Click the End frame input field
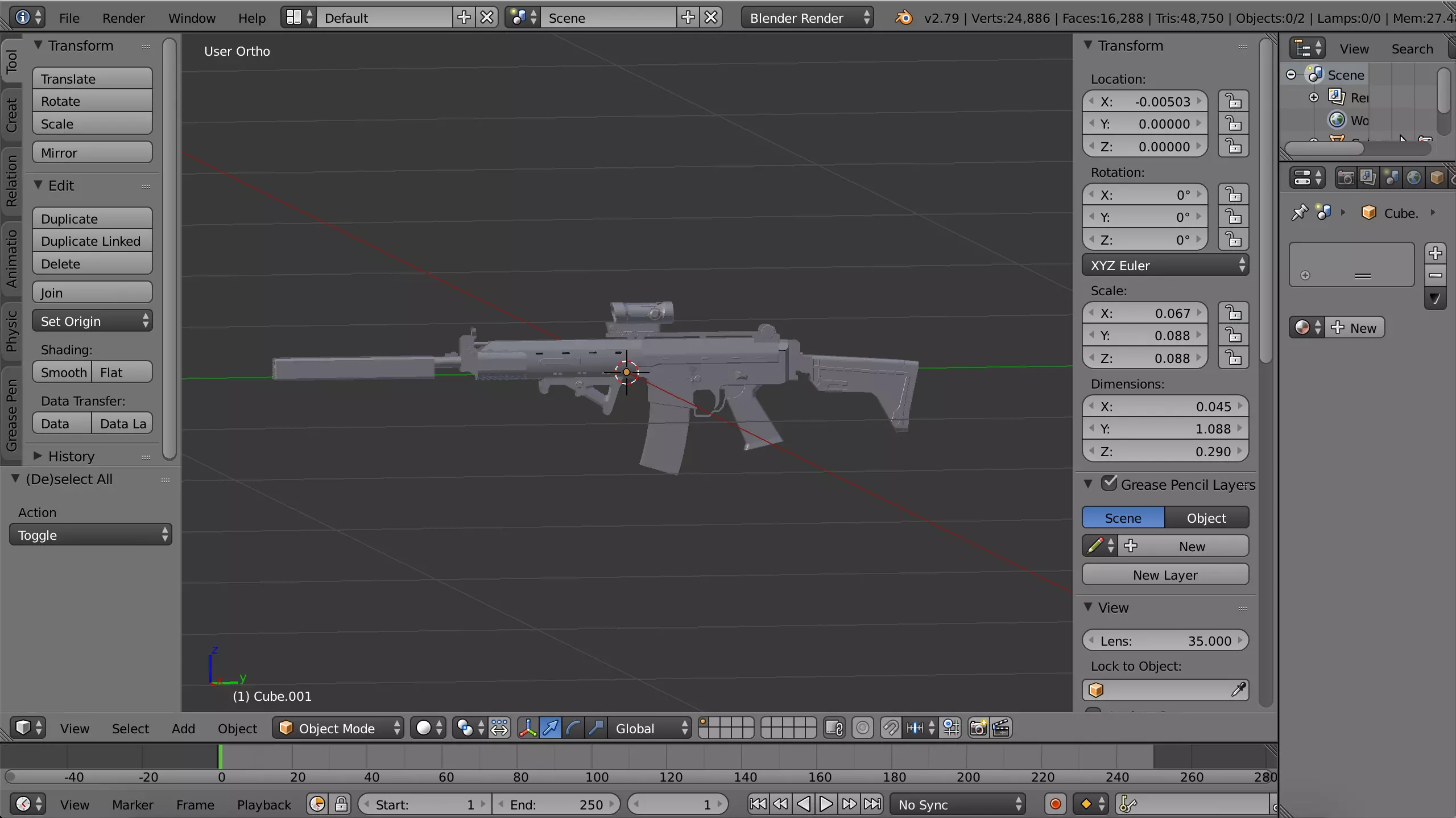This screenshot has width=1456, height=818. click(x=556, y=804)
